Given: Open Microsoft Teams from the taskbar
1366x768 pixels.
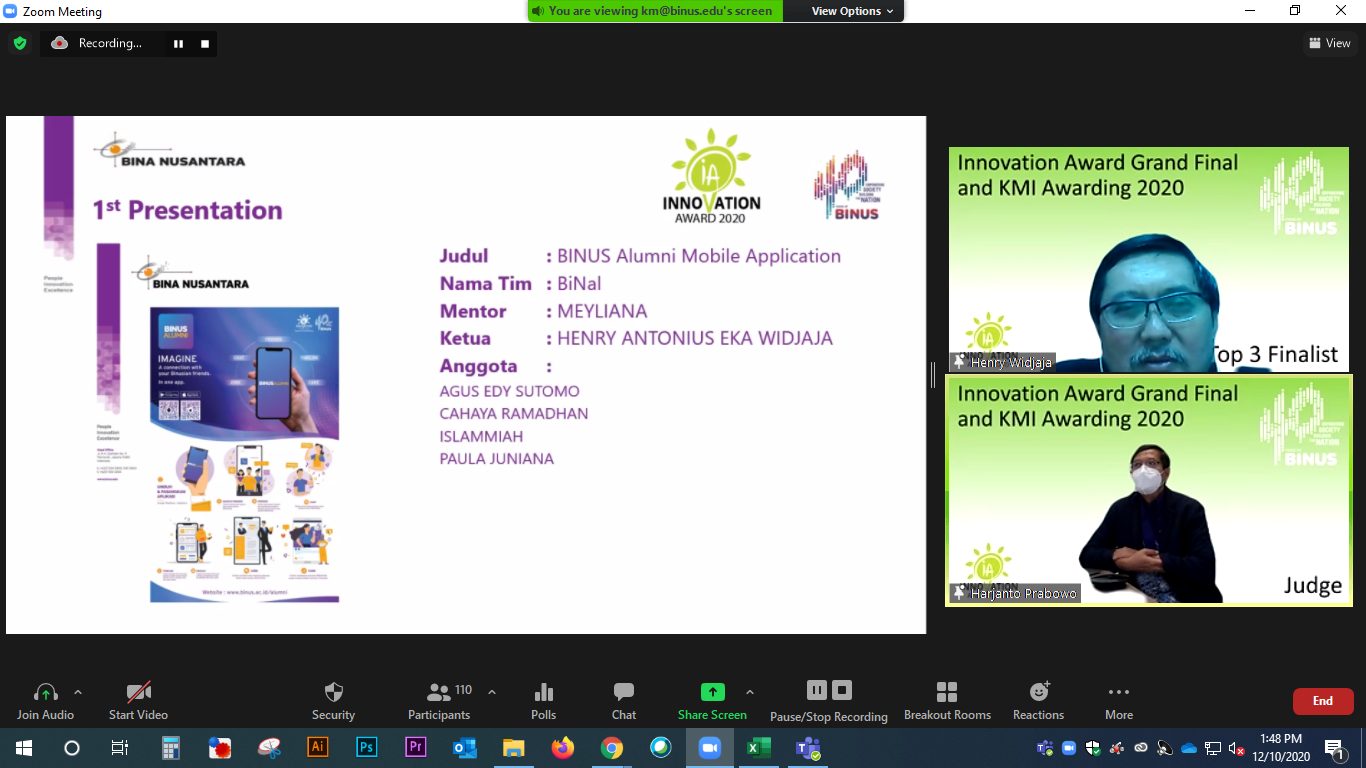Looking at the screenshot, I should [808, 748].
